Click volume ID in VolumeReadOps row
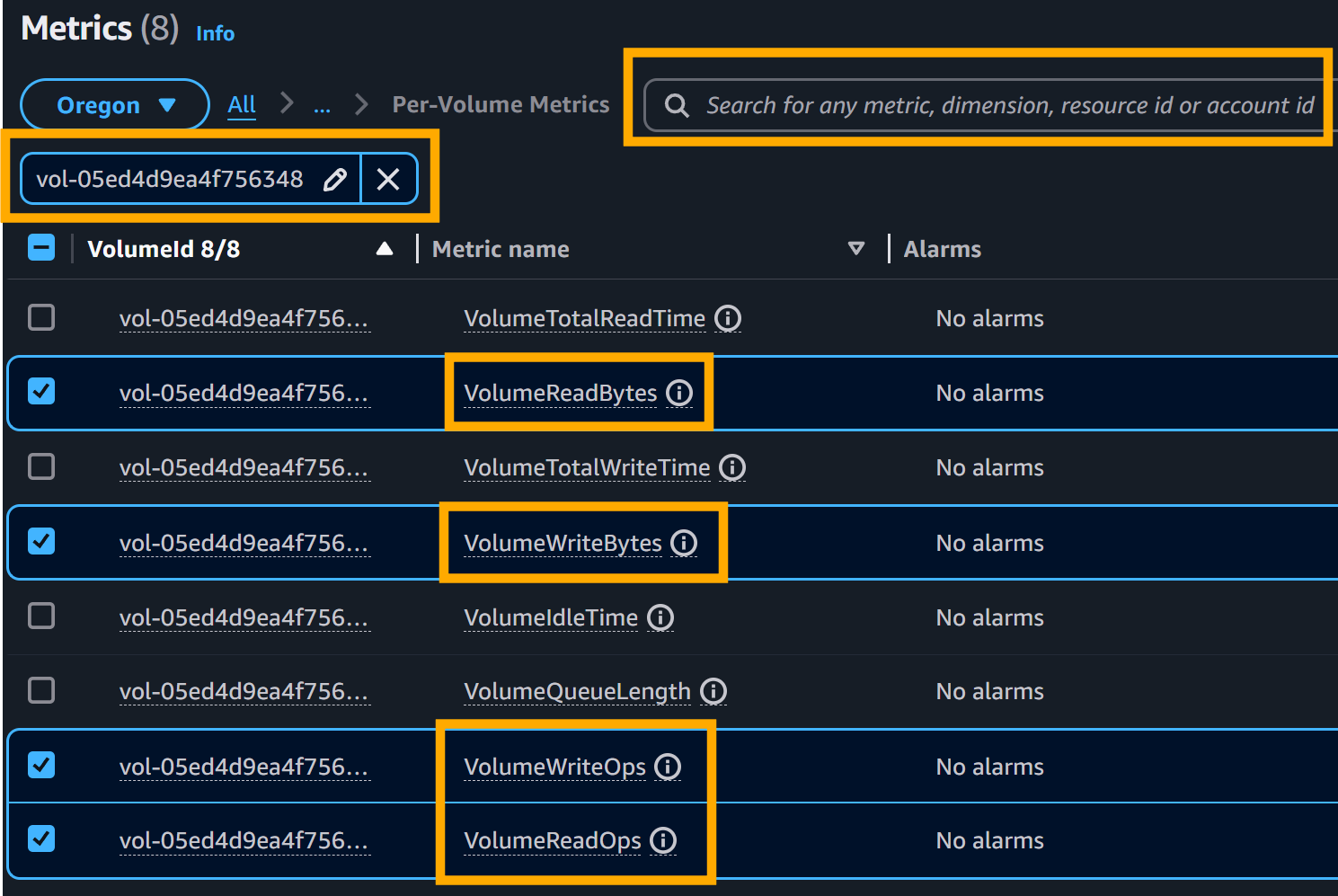 point(244,840)
